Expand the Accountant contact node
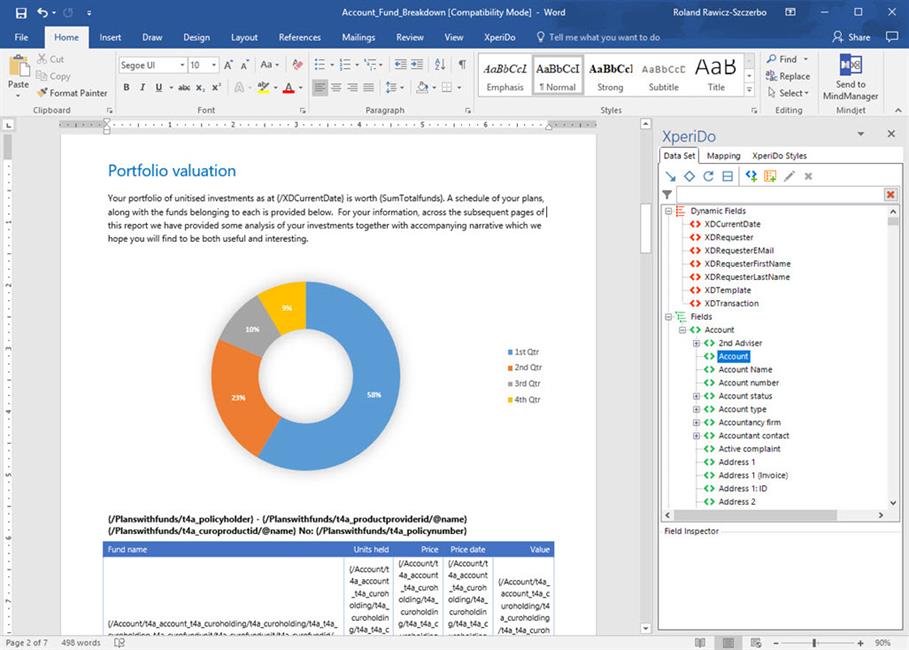Image resolution: width=909 pixels, height=650 pixels. click(x=696, y=435)
